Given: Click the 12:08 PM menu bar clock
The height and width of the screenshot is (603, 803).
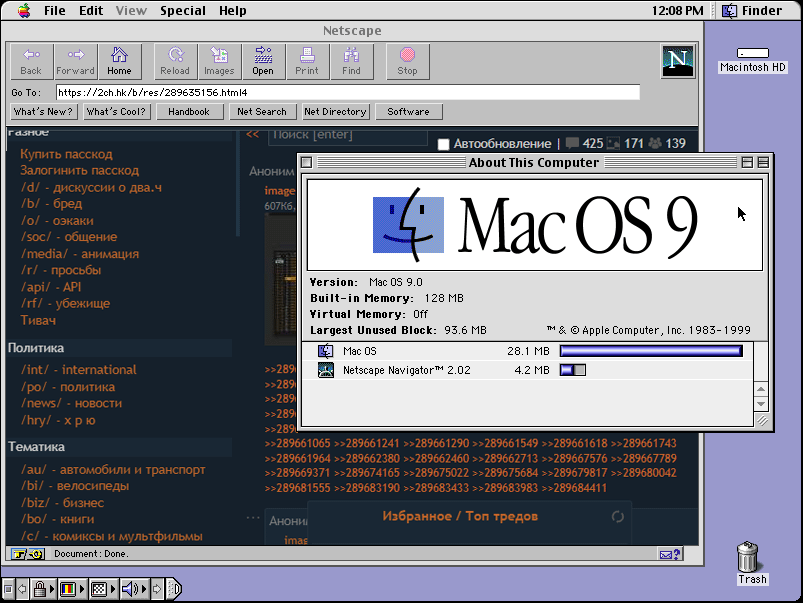Looking at the screenshot, I should pyautogui.click(x=677, y=10).
